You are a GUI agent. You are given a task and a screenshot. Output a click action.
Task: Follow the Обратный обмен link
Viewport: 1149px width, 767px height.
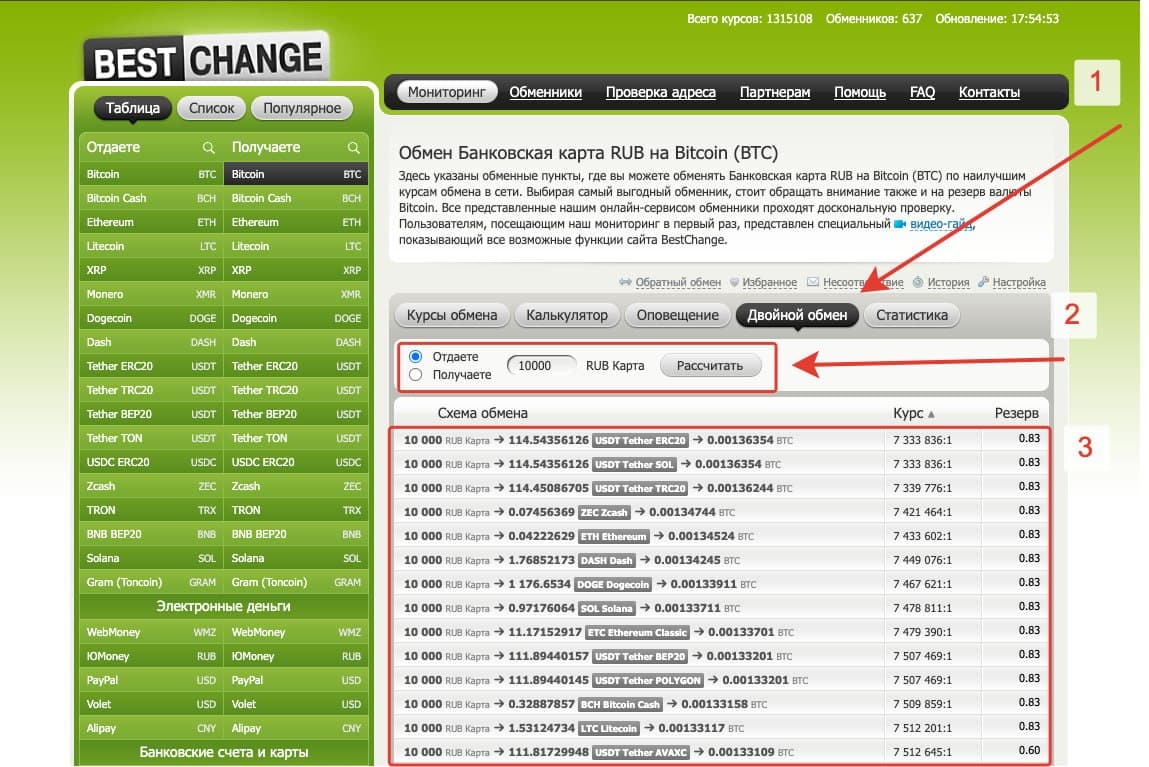tap(678, 283)
